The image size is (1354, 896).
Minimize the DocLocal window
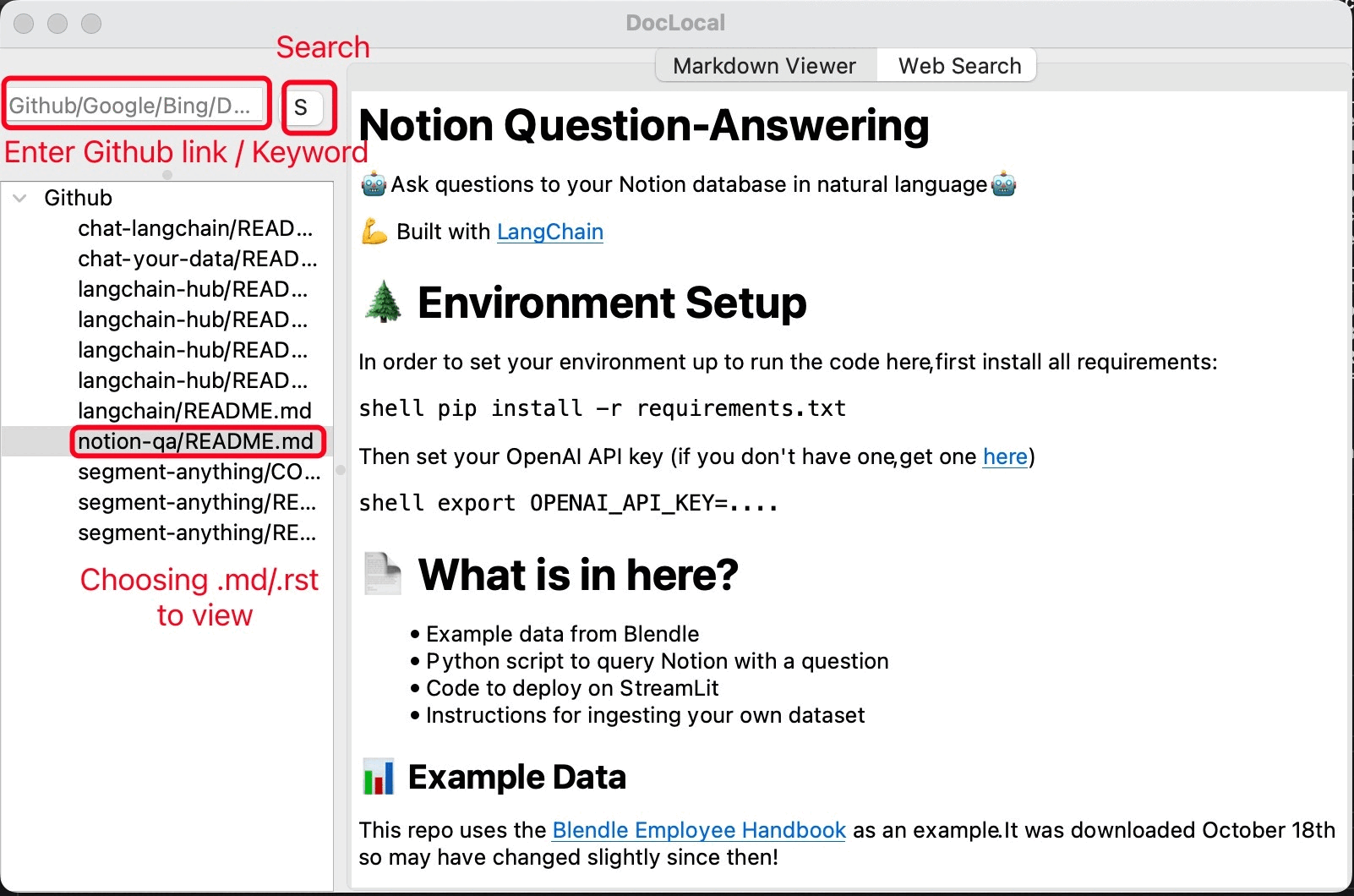pos(57,24)
